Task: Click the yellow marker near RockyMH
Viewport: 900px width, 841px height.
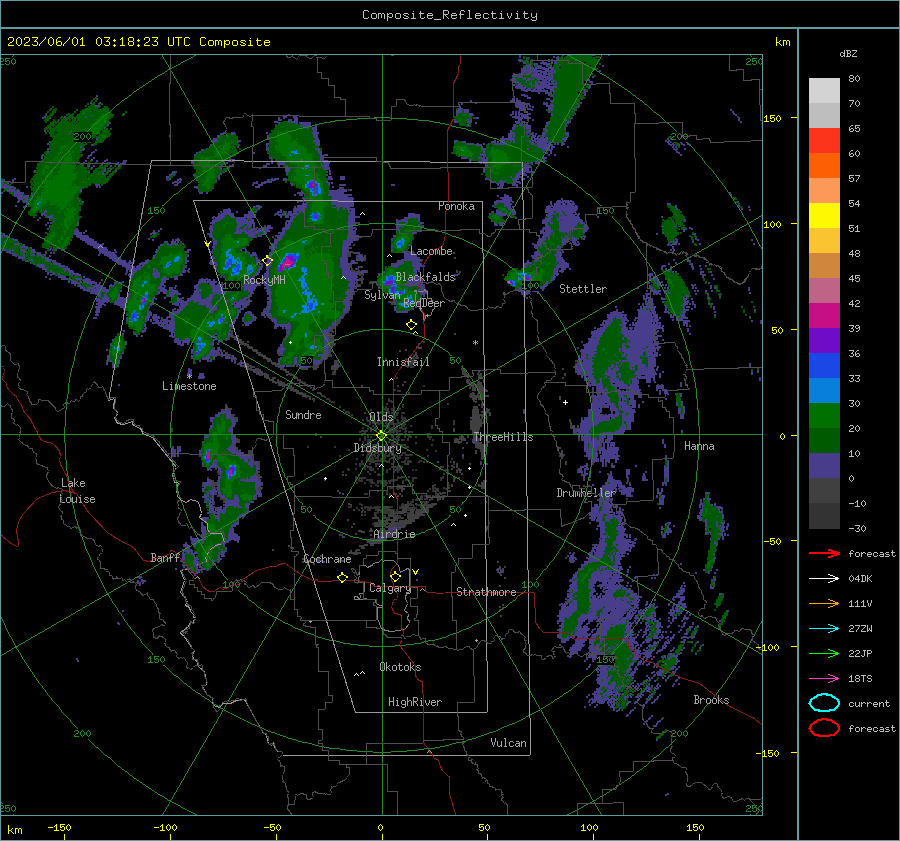Action: point(267,261)
